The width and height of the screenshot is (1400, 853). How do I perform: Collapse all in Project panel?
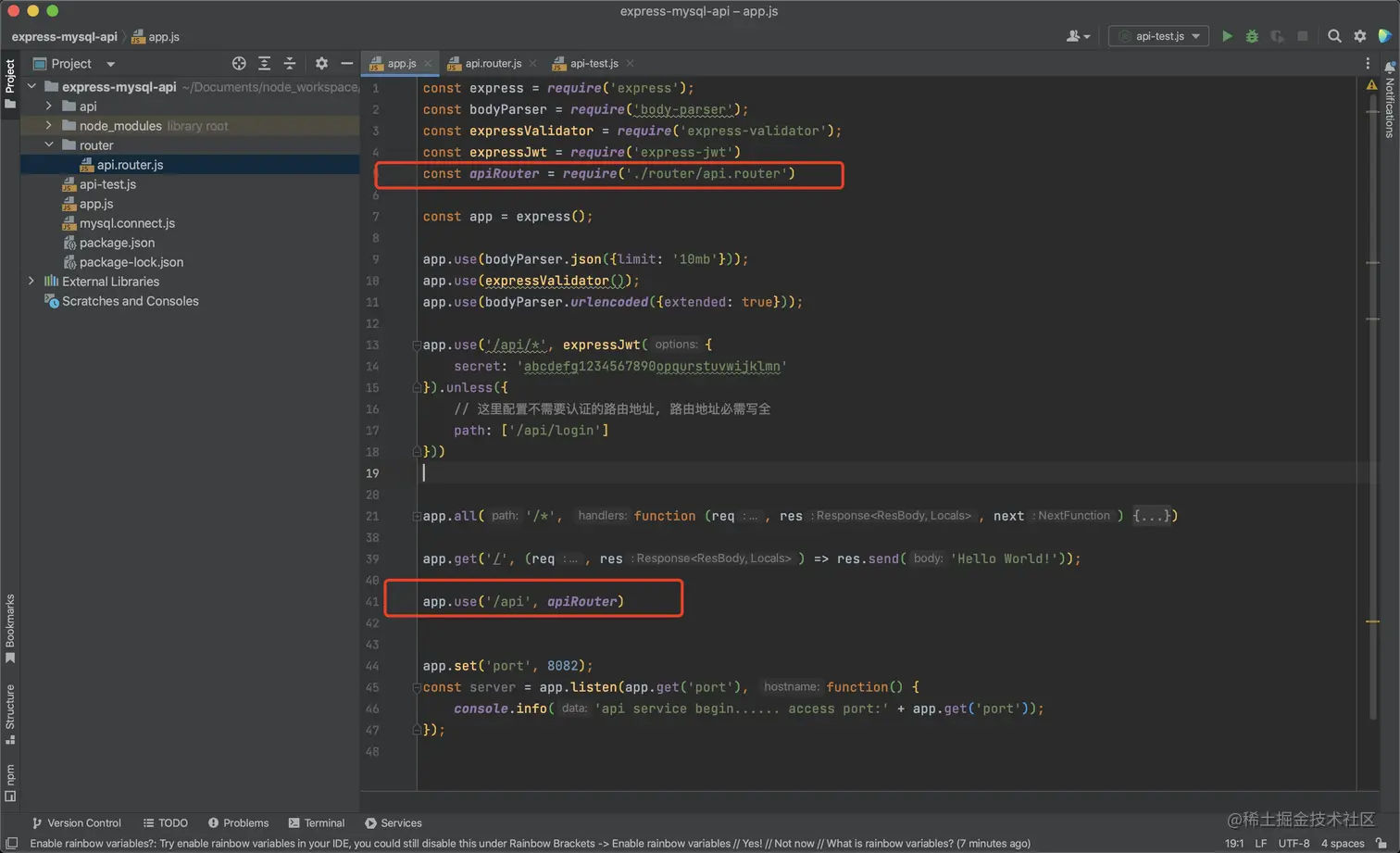[290, 64]
